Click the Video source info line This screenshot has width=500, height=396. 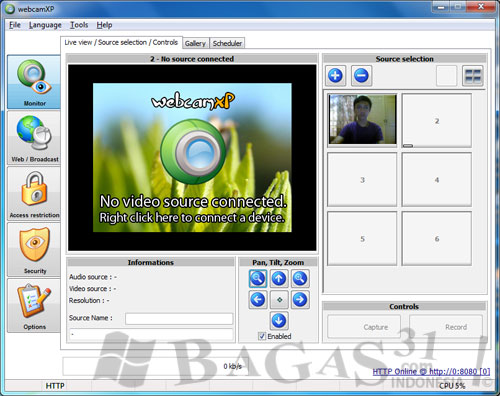click(92, 289)
